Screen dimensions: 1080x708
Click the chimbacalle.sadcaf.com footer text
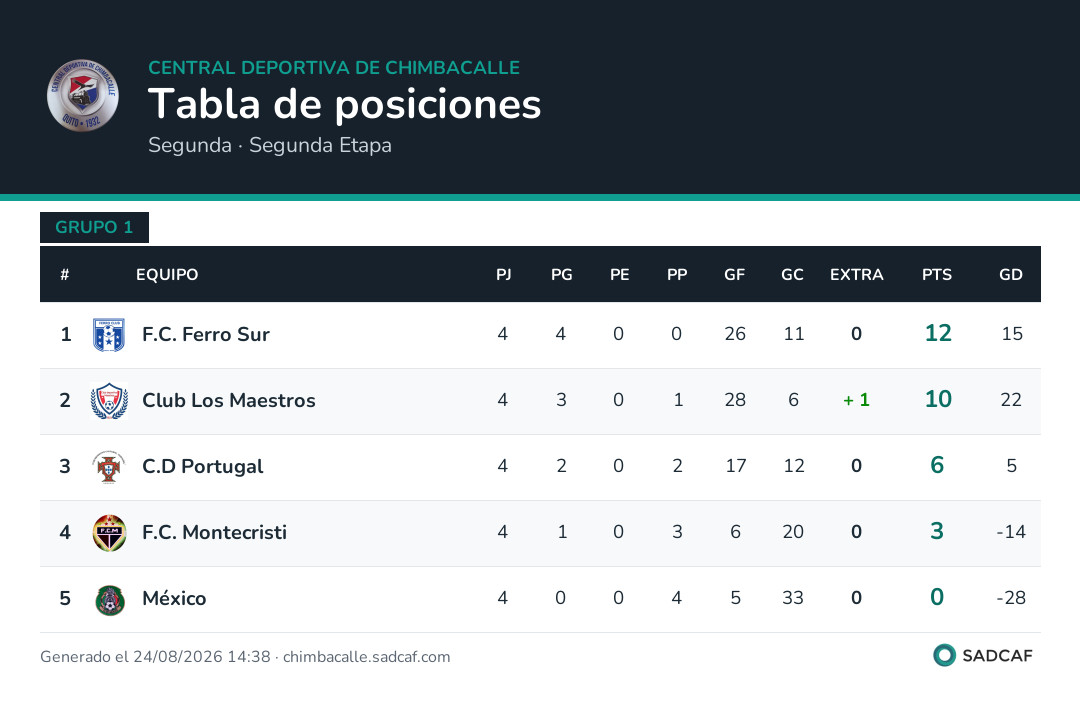click(366, 656)
